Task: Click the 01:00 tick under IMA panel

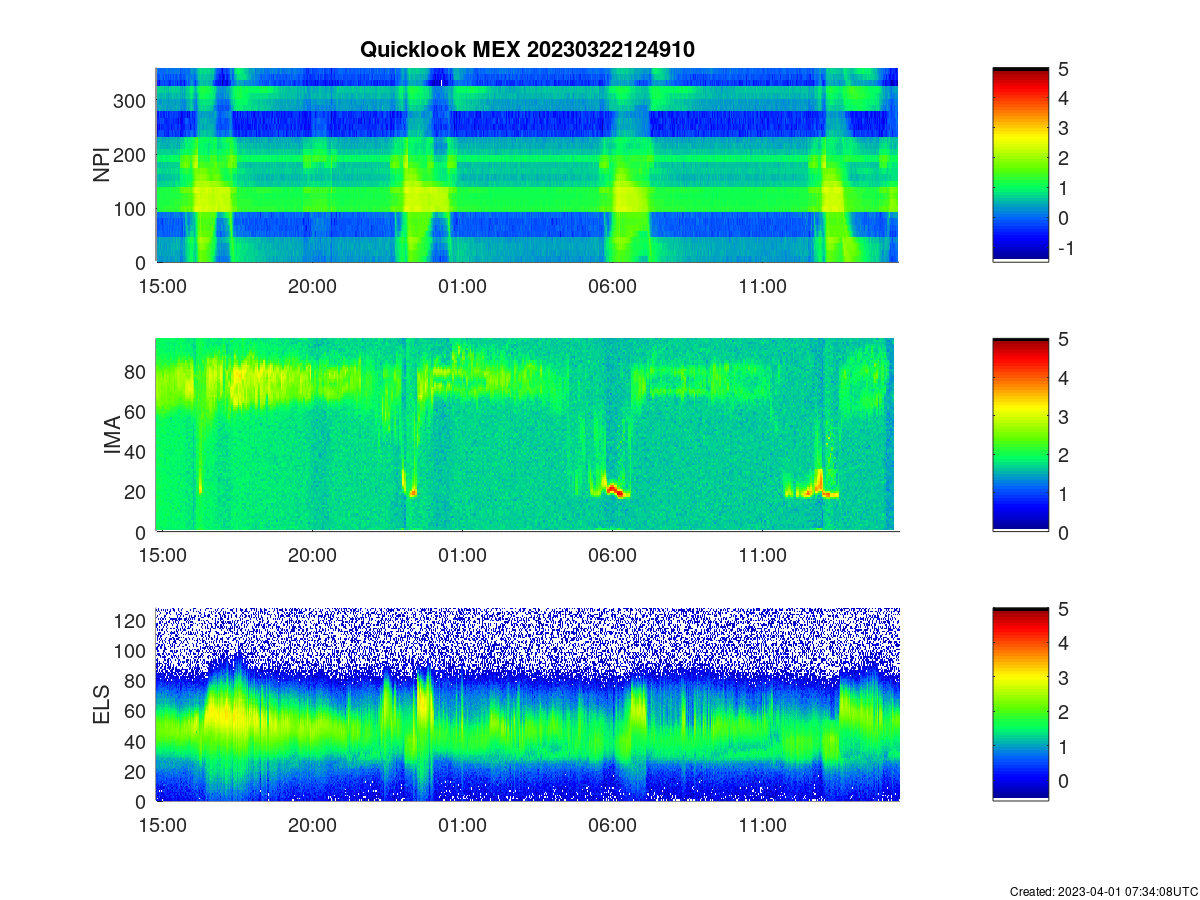Action: click(463, 557)
